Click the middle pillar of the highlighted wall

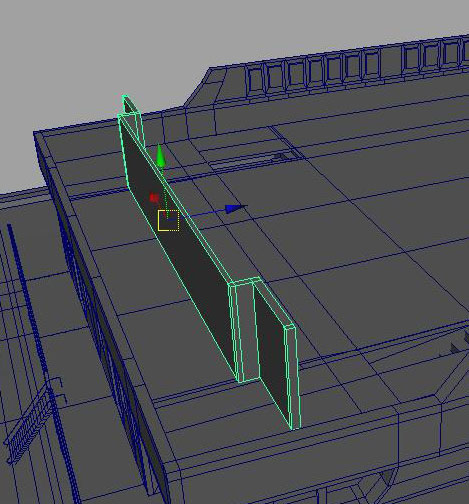tap(245, 330)
